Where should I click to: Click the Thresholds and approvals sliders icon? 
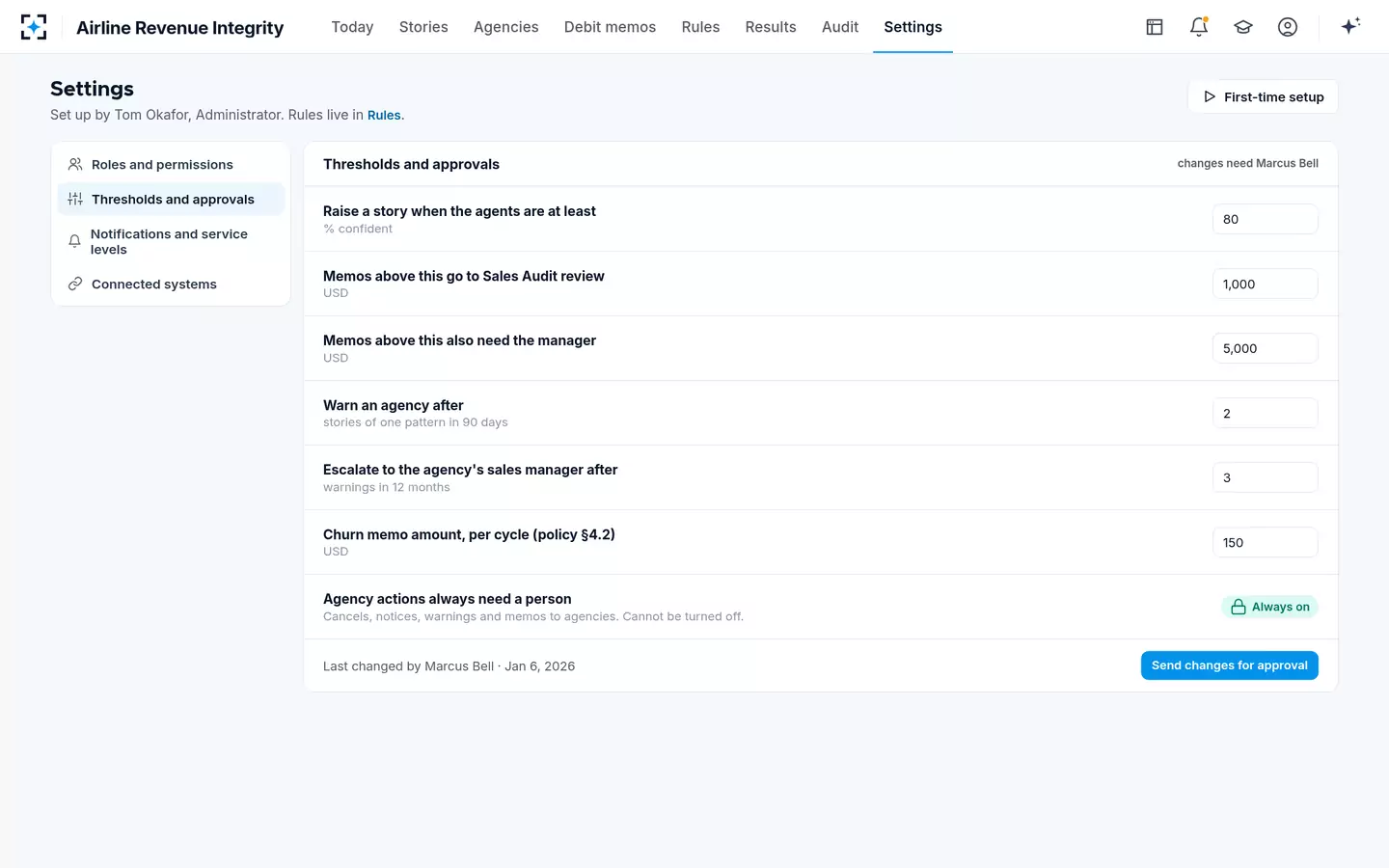coord(75,200)
